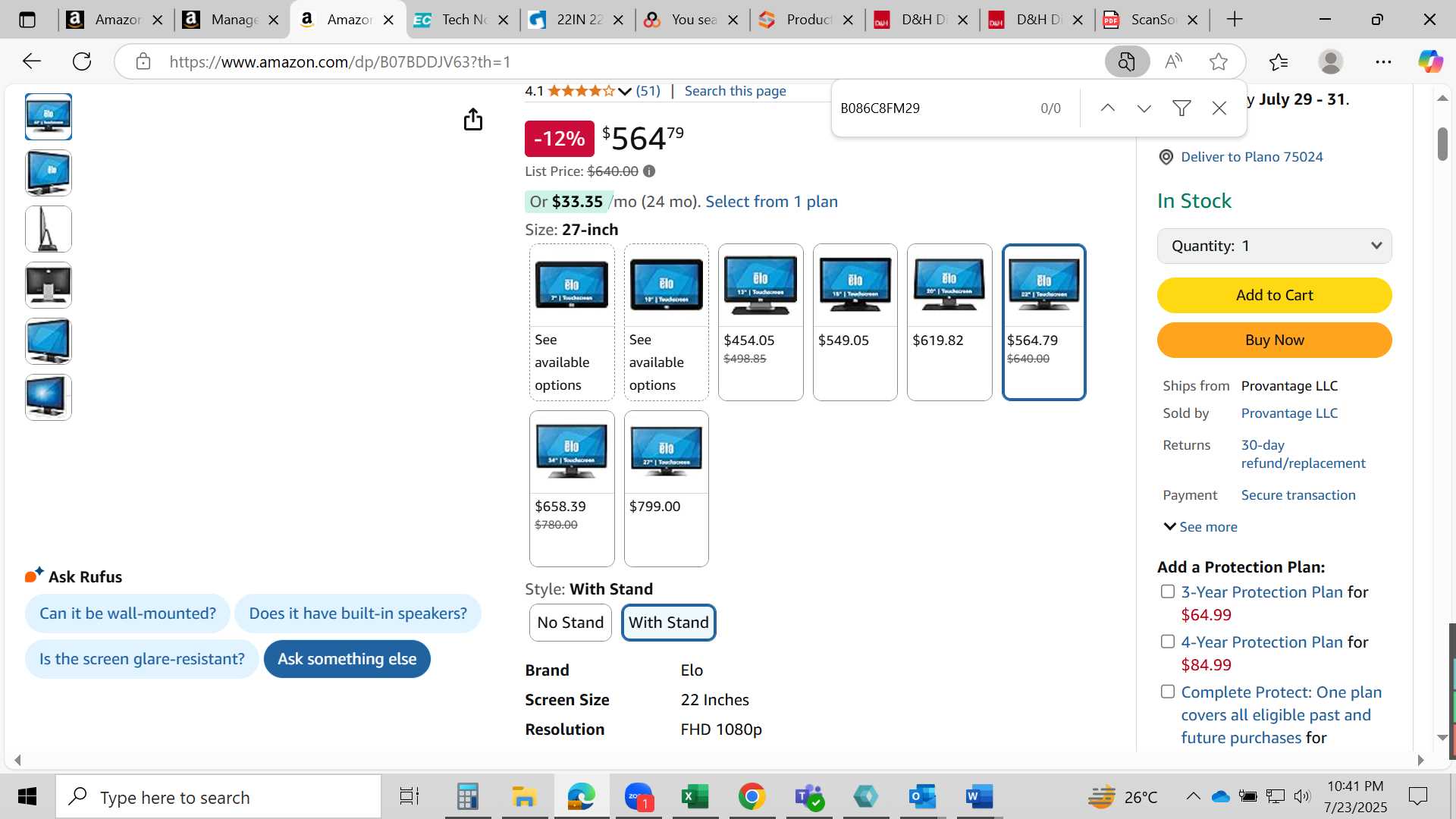Image resolution: width=1456 pixels, height=819 pixels.
Task: Click the page vertical scrollbar thumb
Action: tap(1442, 144)
